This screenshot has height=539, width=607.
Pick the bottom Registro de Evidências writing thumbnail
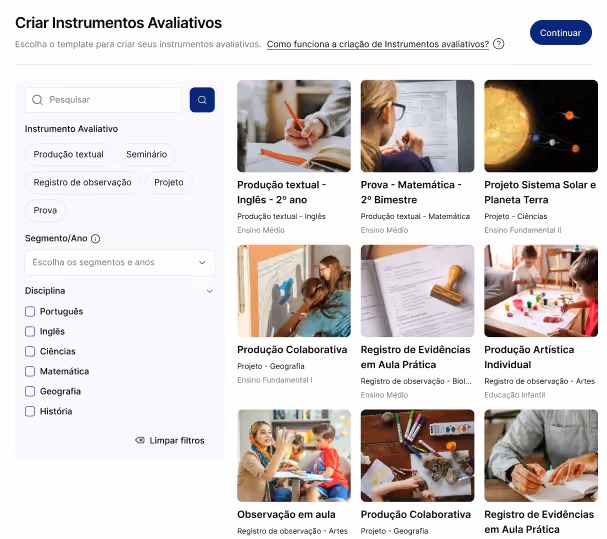[x=541, y=456]
